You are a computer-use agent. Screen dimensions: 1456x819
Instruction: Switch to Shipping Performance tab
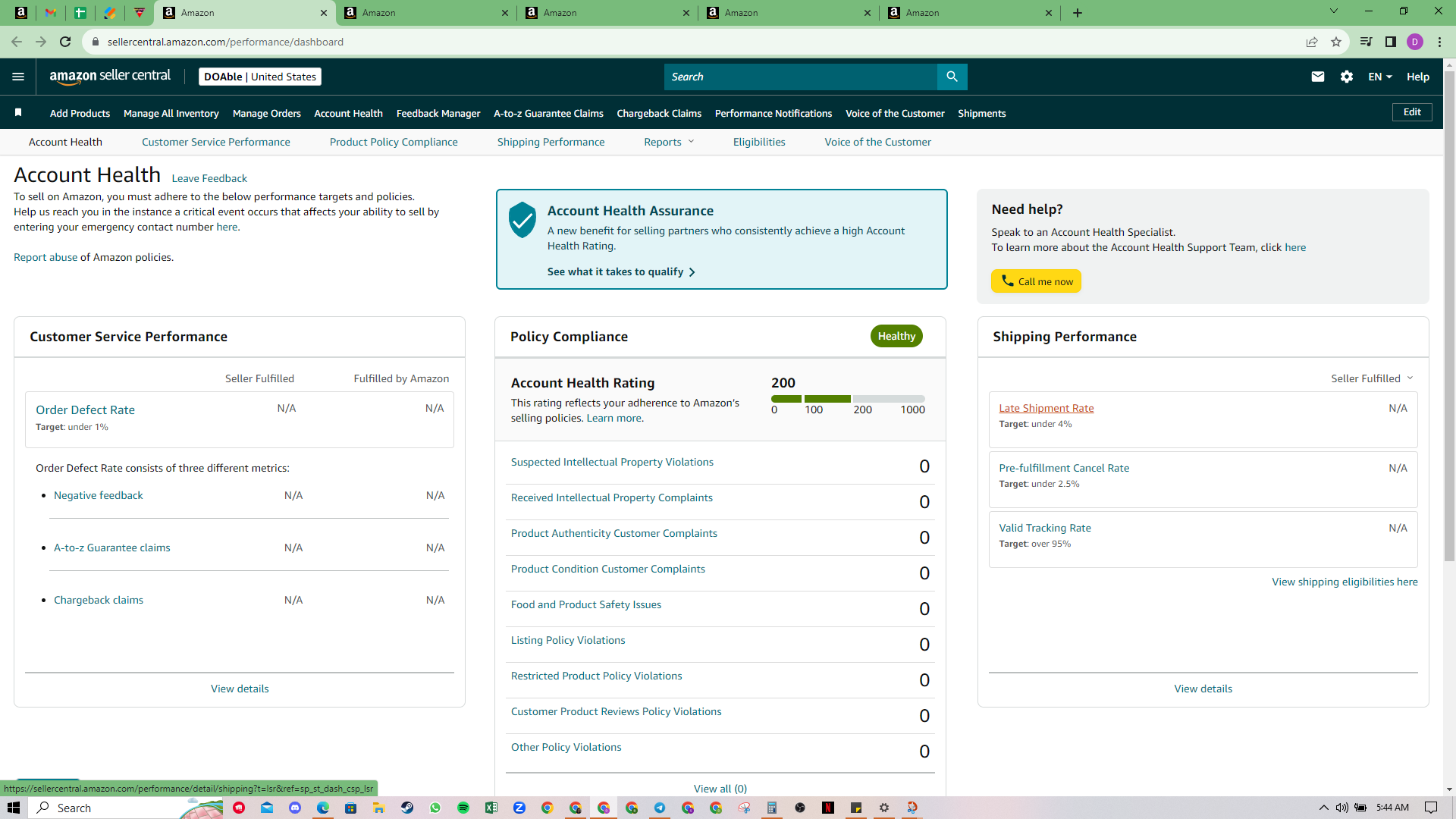click(x=551, y=142)
